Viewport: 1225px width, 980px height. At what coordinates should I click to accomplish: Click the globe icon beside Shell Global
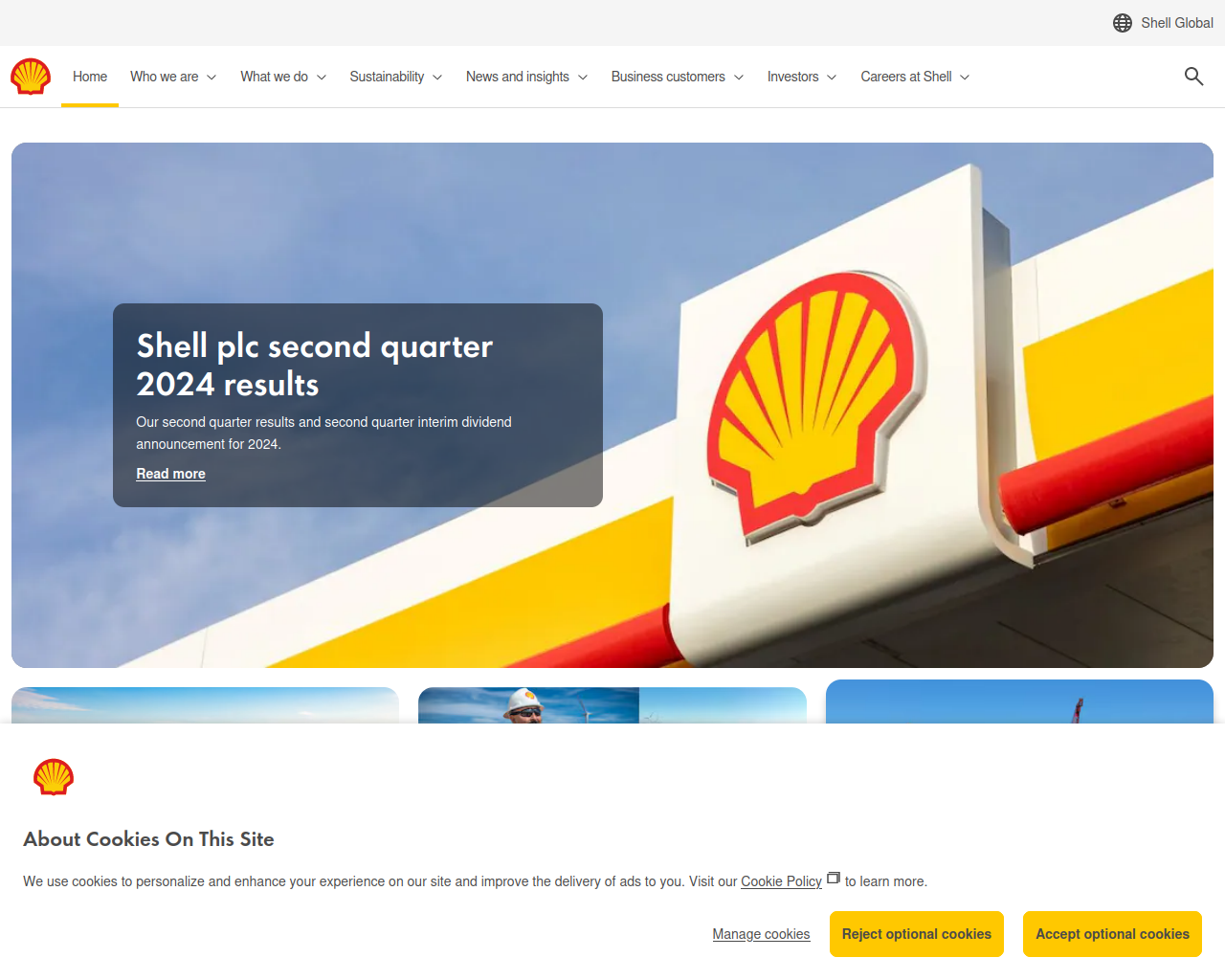click(1123, 23)
